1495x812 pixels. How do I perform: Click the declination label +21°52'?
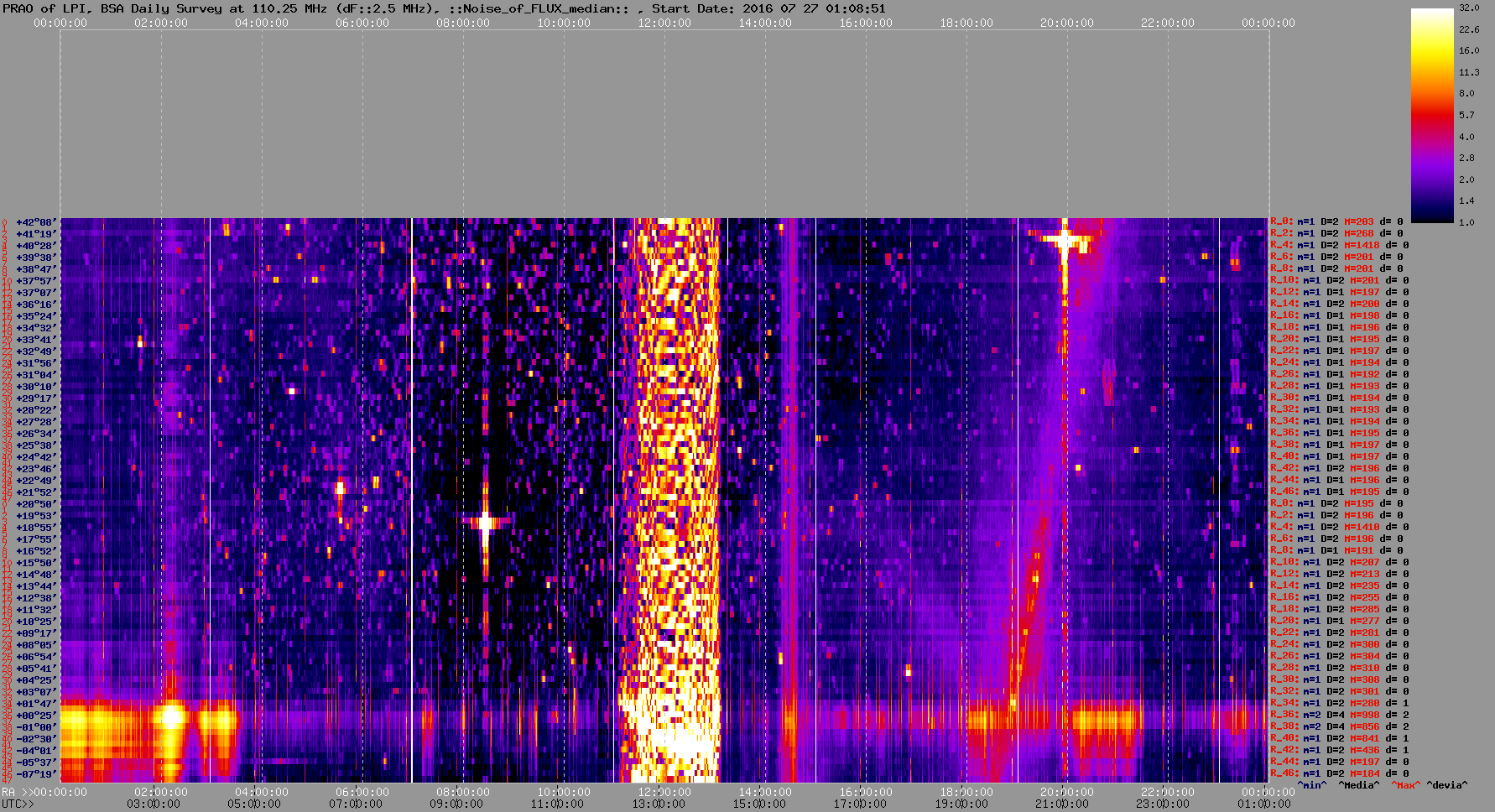click(35, 492)
